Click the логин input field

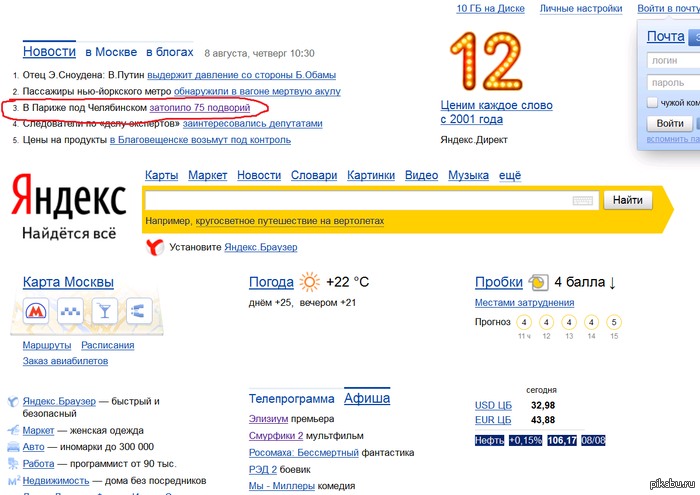673,60
